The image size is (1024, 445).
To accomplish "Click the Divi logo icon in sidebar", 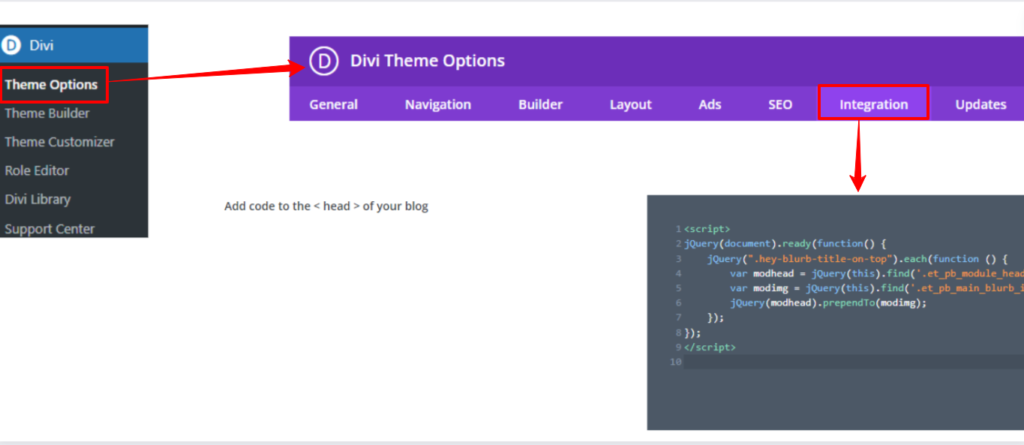I will [x=12, y=45].
